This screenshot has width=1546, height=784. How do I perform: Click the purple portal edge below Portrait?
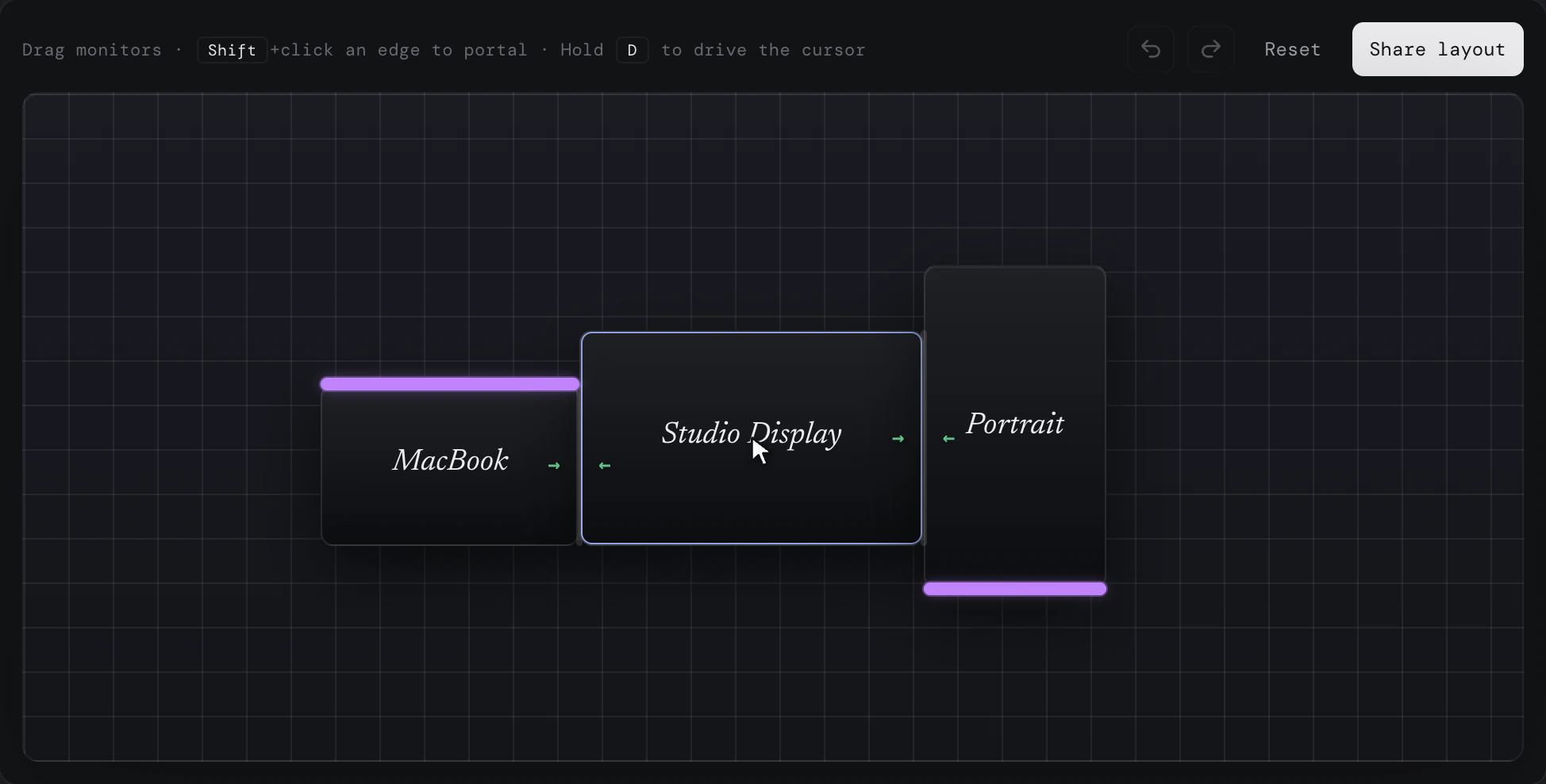[x=1015, y=589]
